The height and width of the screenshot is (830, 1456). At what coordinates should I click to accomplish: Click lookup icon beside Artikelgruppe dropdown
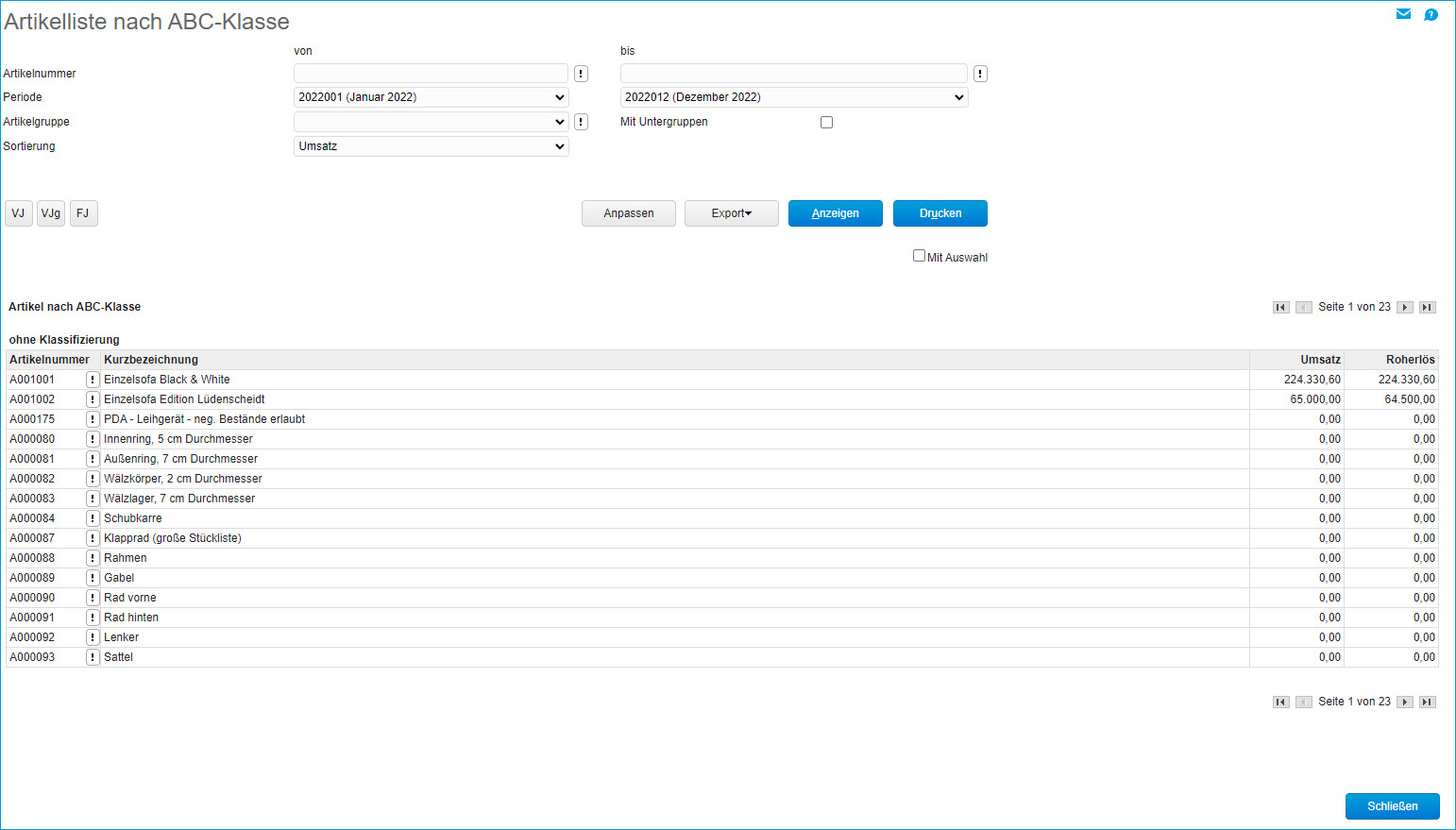coord(581,122)
